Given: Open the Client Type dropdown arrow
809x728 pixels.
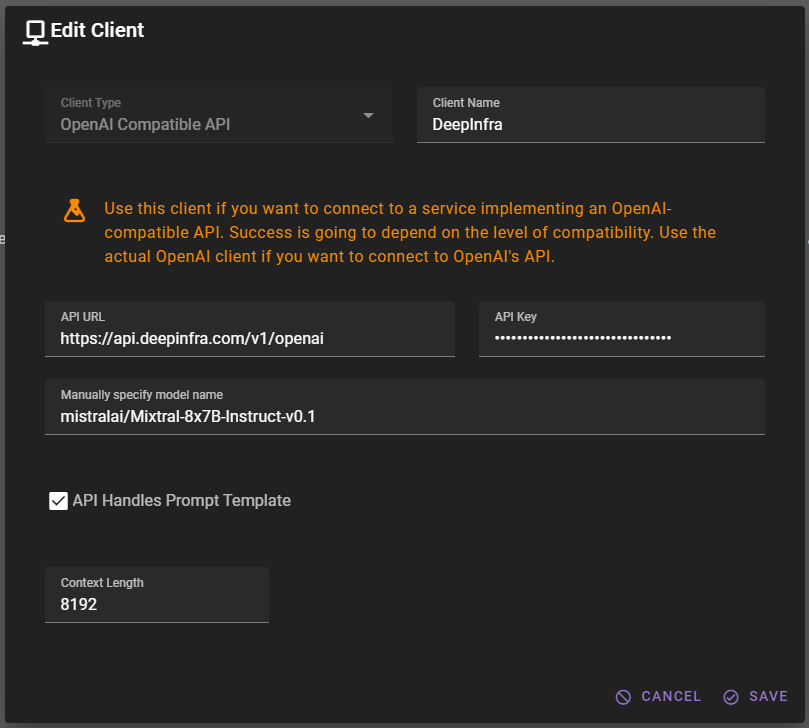Looking at the screenshot, I should pyautogui.click(x=368, y=115).
